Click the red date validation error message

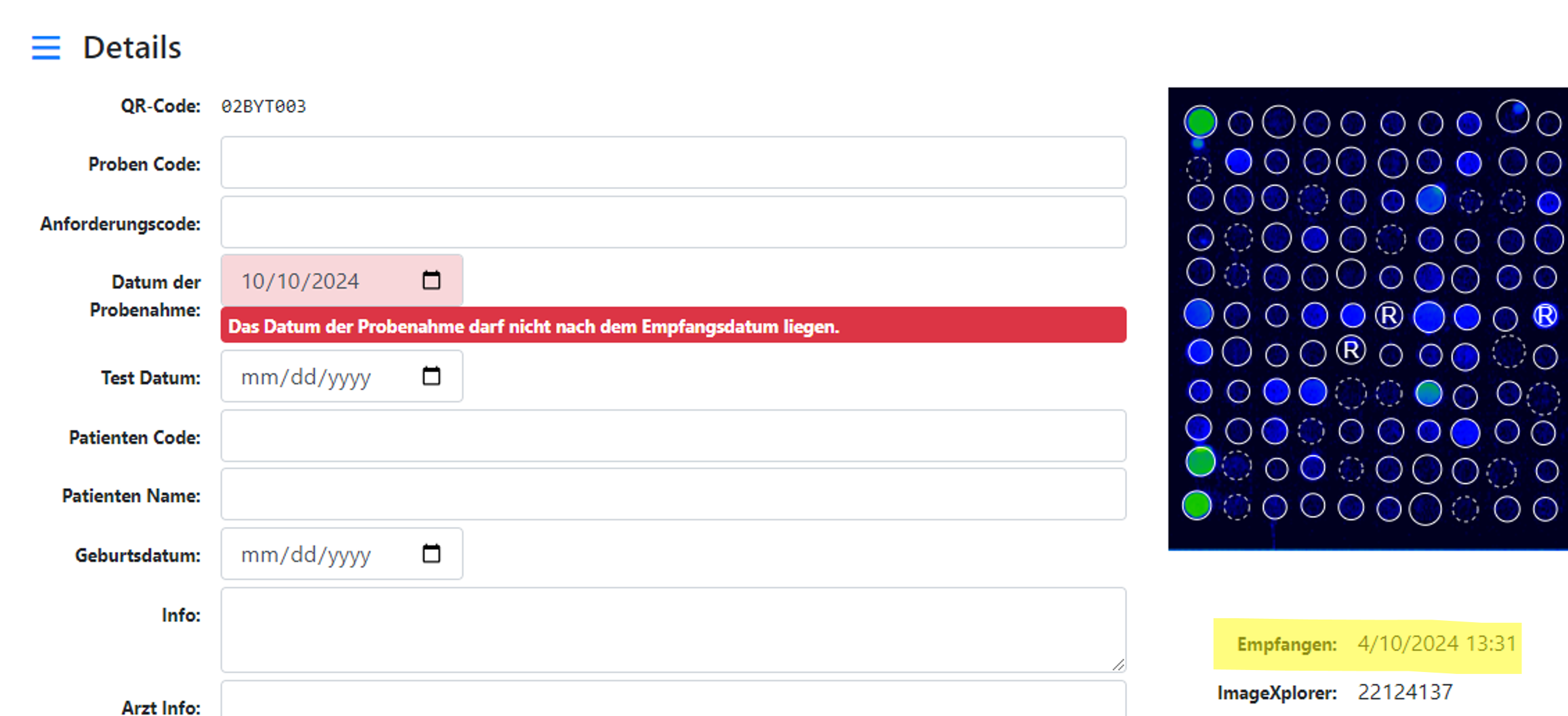coord(673,326)
